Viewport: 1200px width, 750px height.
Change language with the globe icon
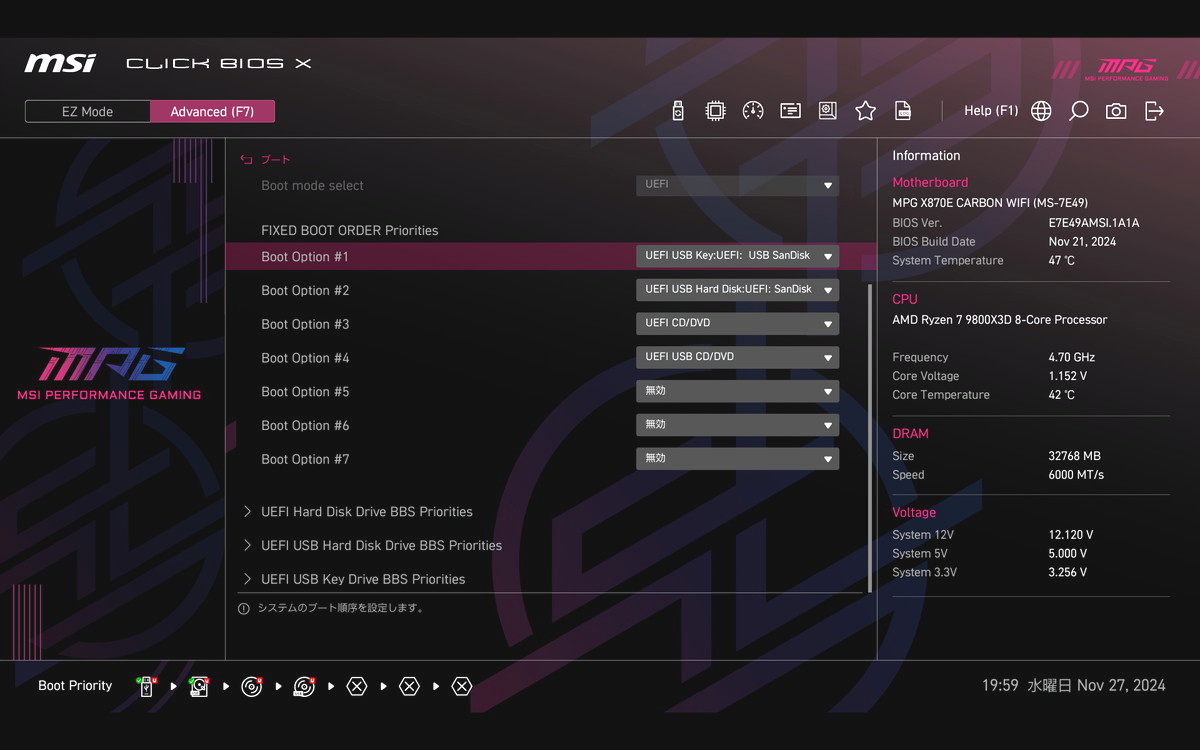click(1041, 111)
